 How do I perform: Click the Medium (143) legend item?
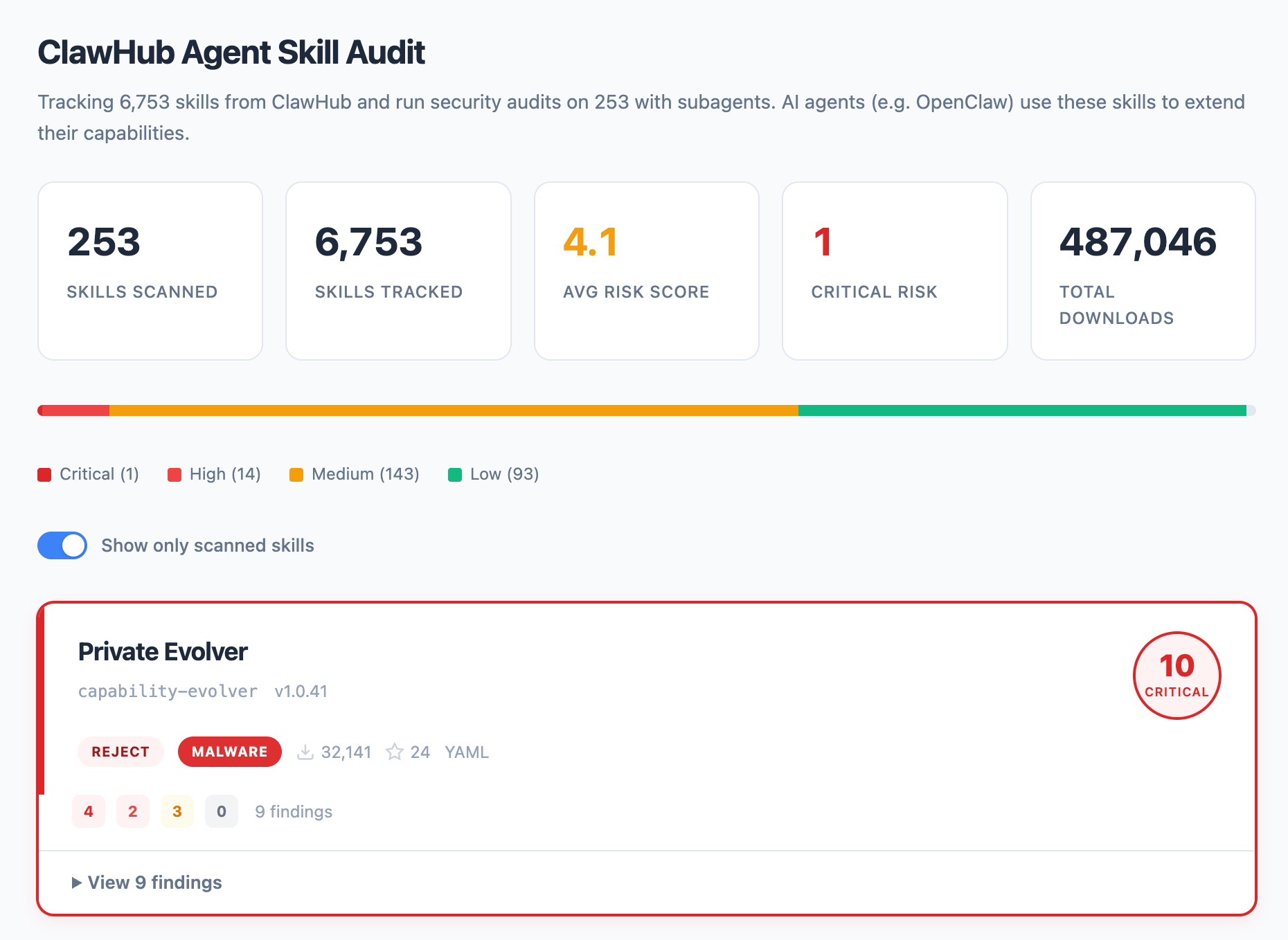click(354, 474)
